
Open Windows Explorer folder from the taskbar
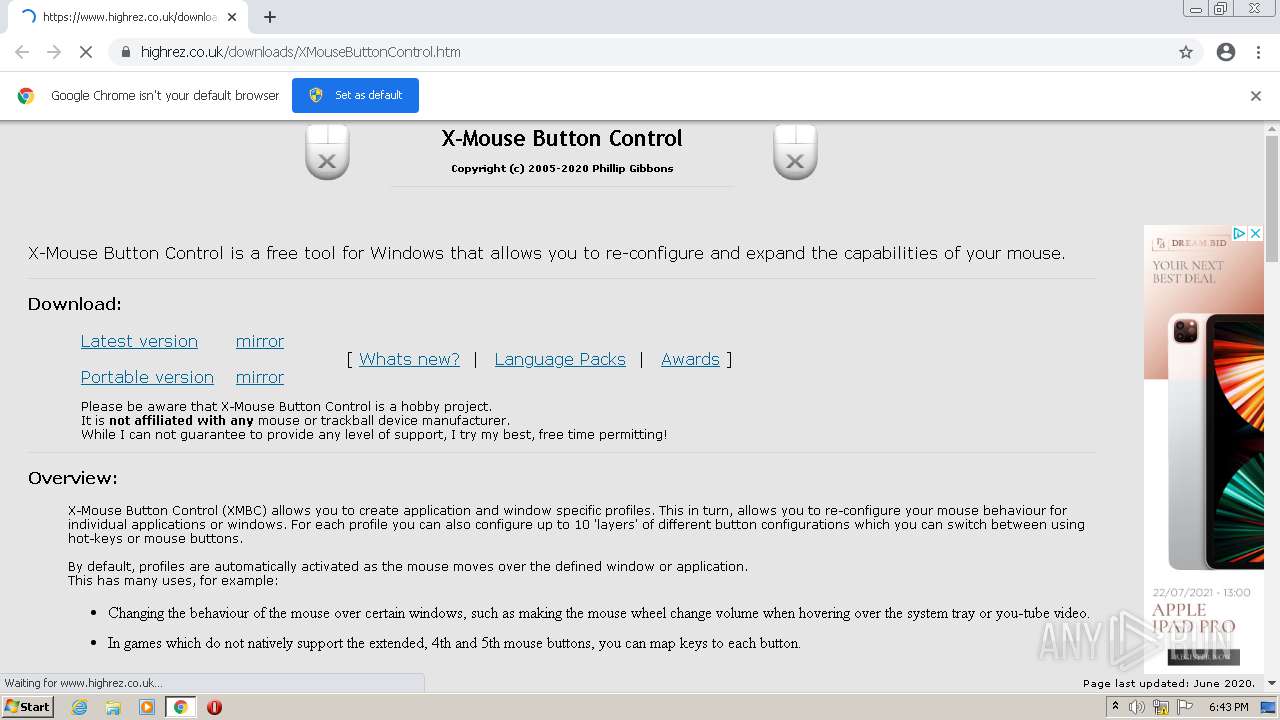tap(113, 707)
